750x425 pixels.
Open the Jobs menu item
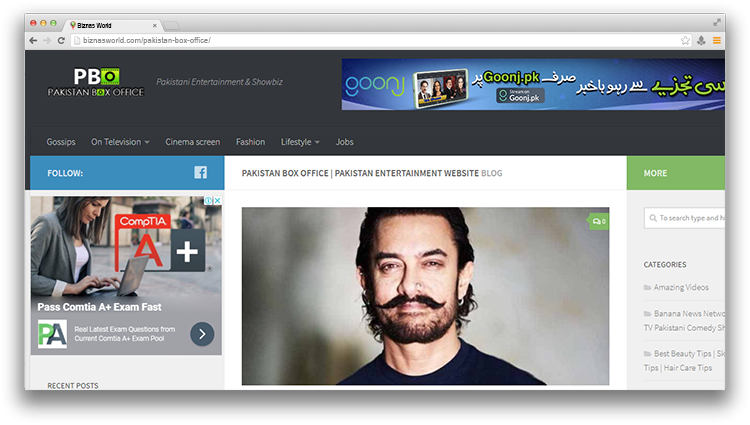[344, 142]
